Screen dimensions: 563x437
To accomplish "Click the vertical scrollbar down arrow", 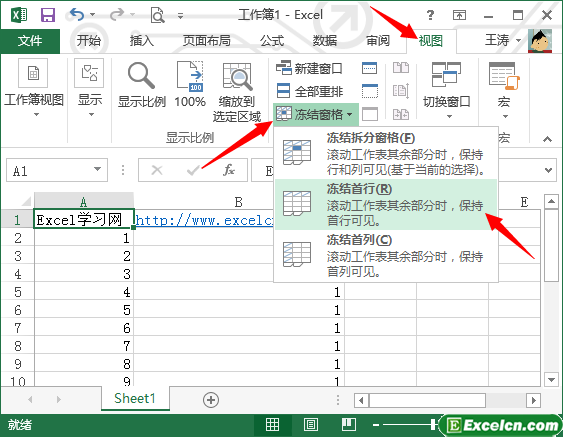I will tap(551, 379).
